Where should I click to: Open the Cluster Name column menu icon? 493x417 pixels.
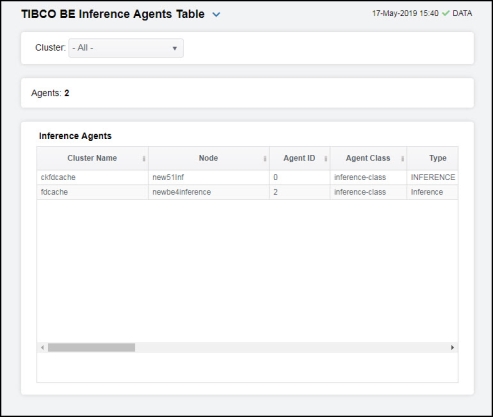coord(144,159)
